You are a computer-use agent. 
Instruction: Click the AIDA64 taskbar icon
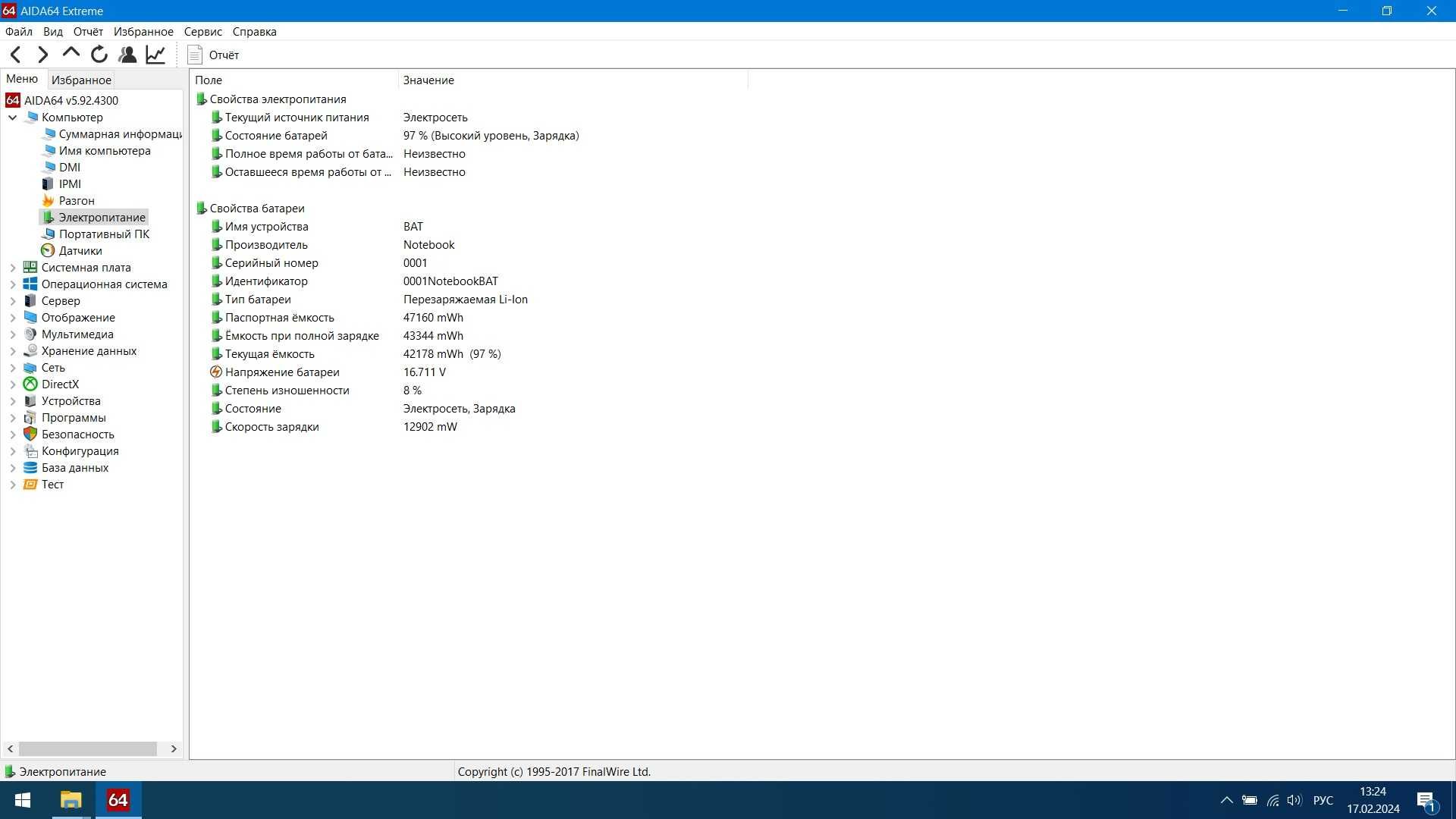coord(118,800)
